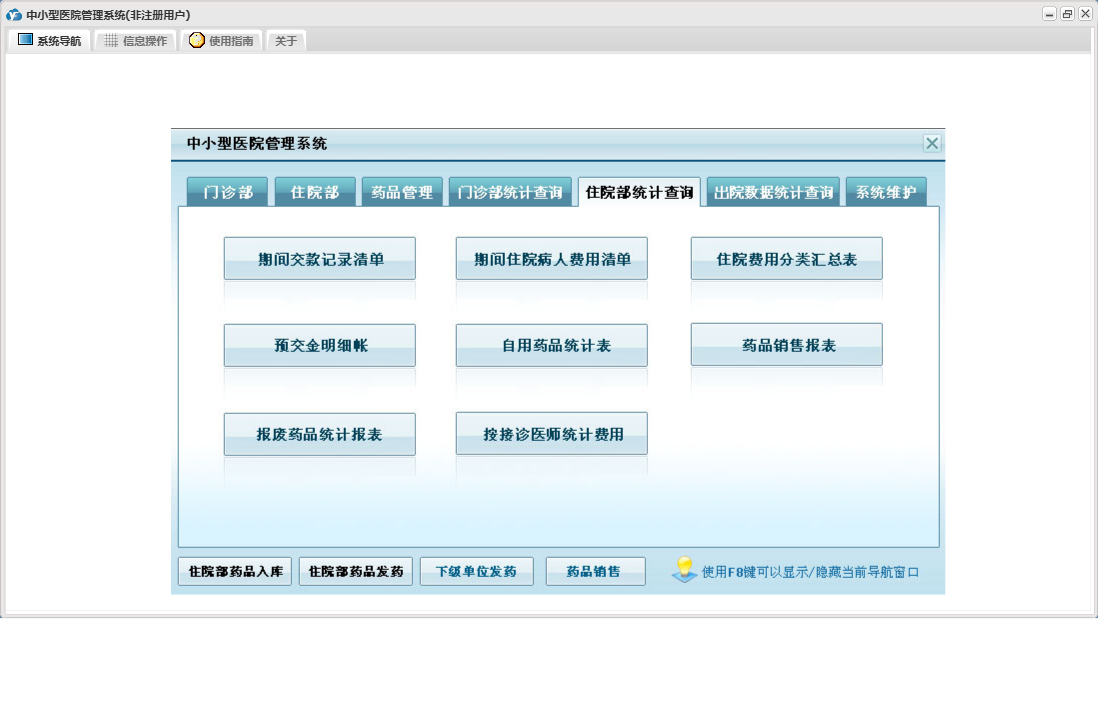Switch to the 出院数据统计查询 tab
This screenshot has height=716, width=1098.
(773, 192)
